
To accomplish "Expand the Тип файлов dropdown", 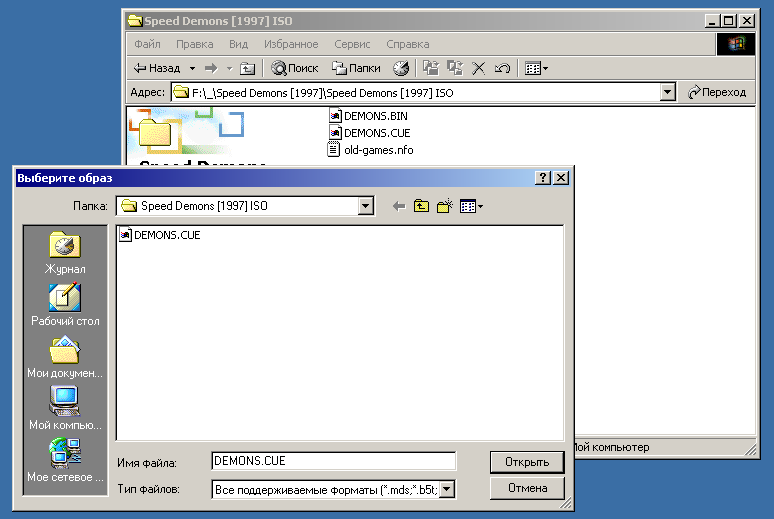I will click(447, 489).
